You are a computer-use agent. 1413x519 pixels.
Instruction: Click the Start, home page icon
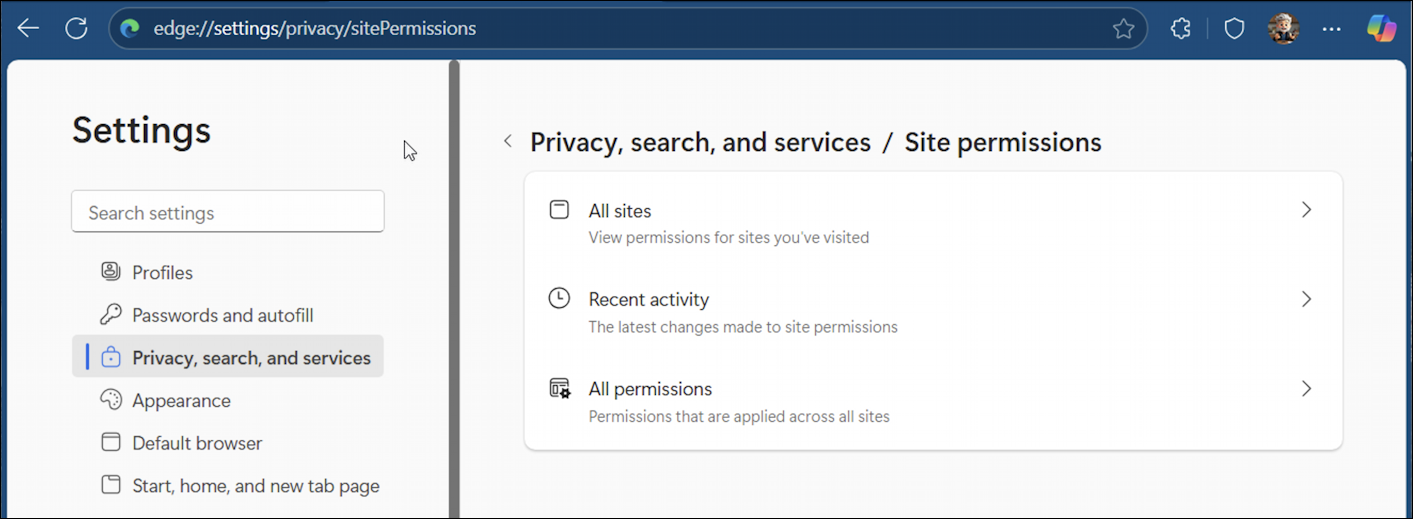click(x=111, y=486)
